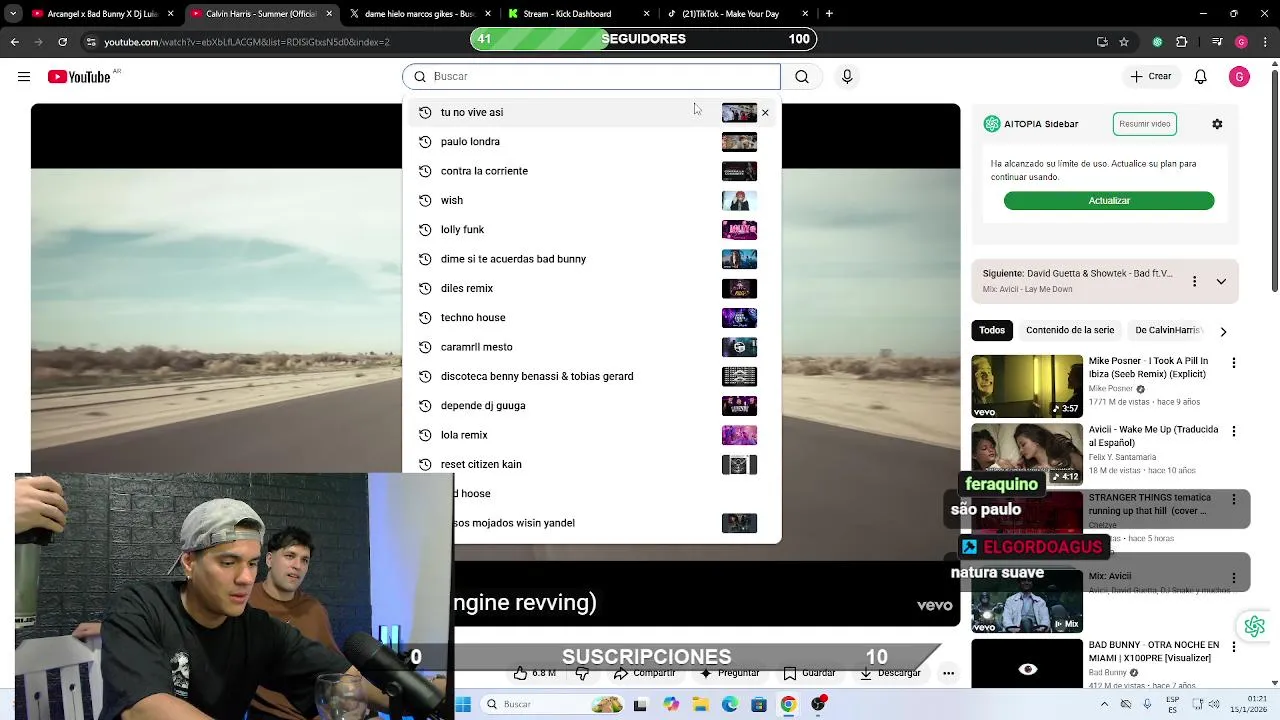This screenshot has width=1280, height=720.
Task: Open Microsoft Edge from taskbar
Action: click(730, 704)
